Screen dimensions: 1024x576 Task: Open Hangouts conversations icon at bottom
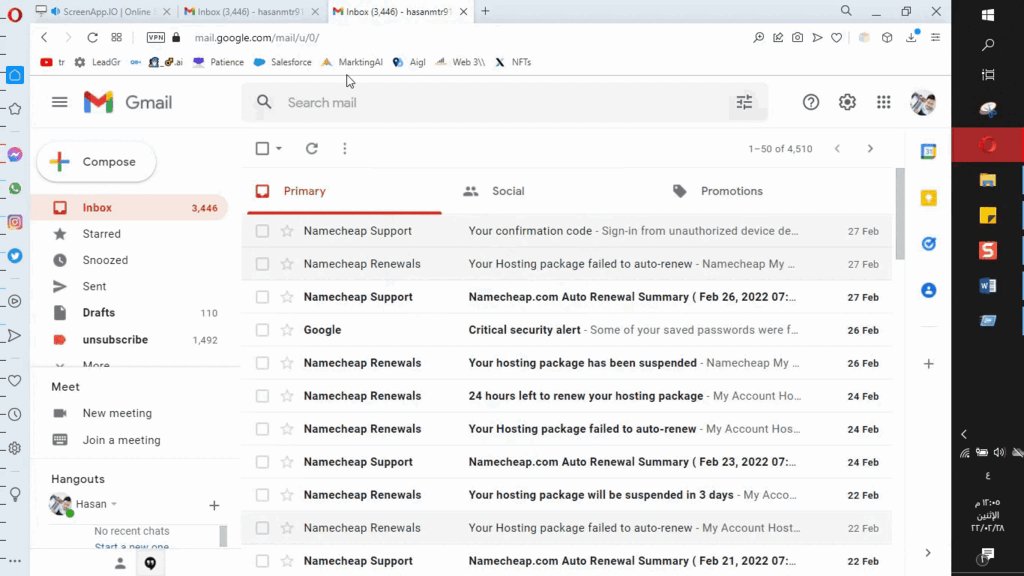click(x=150, y=563)
